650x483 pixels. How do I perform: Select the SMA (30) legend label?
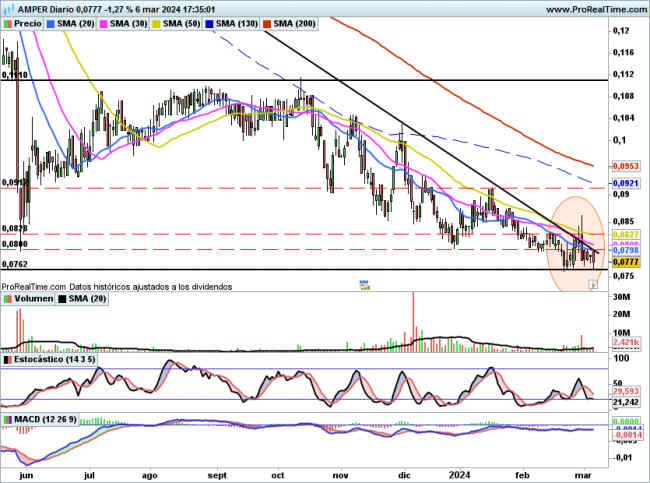pos(129,24)
